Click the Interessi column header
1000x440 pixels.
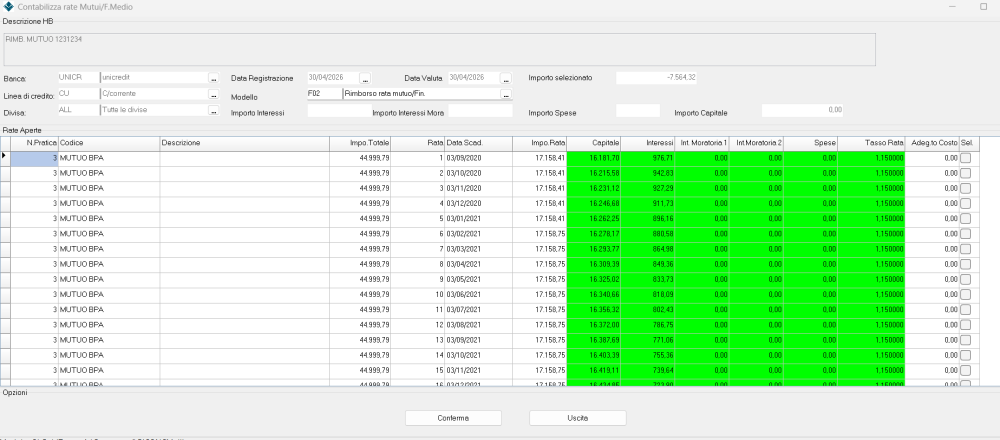(x=648, y=143)
